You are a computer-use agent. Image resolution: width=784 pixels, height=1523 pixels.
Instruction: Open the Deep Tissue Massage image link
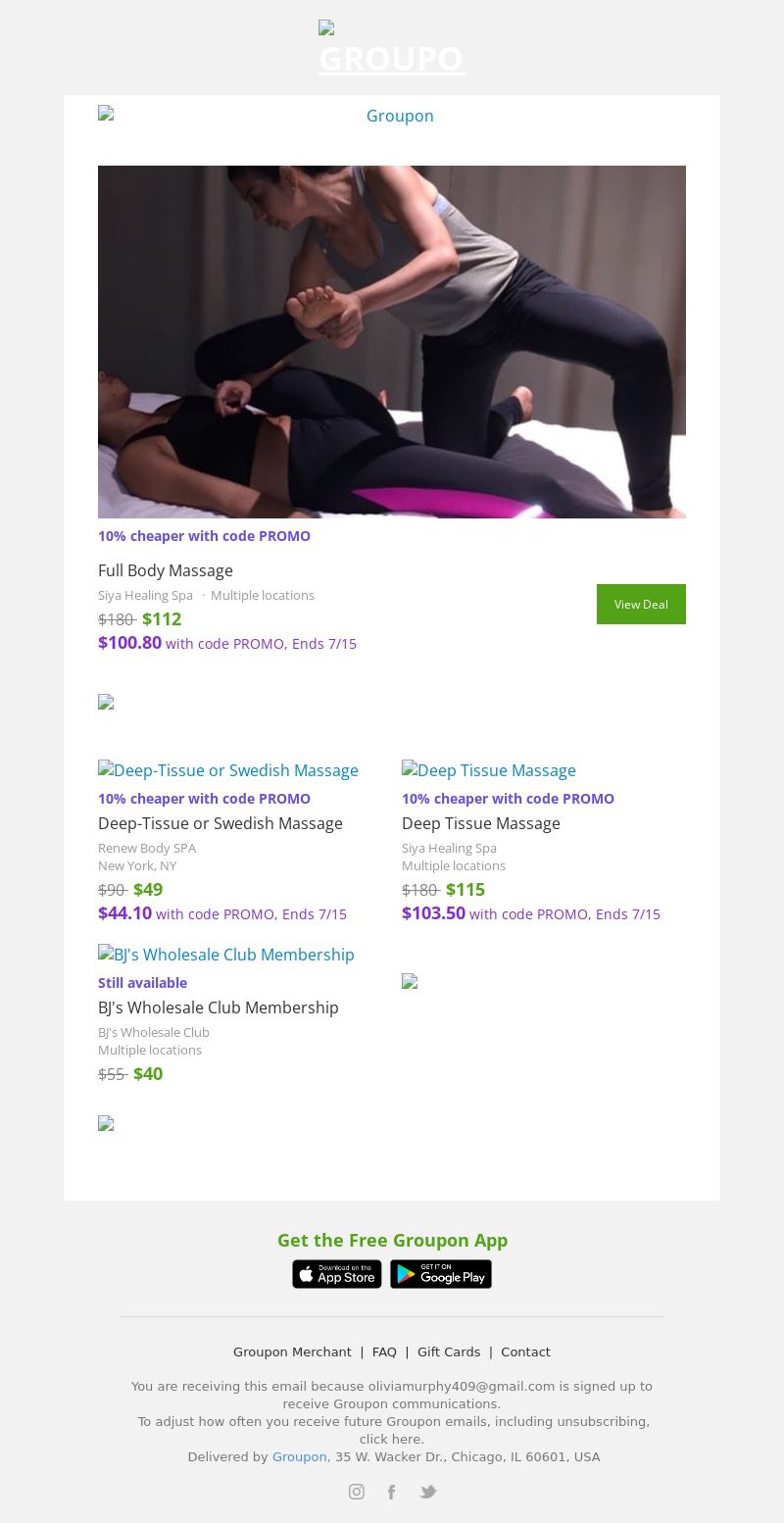coord(489,770)
